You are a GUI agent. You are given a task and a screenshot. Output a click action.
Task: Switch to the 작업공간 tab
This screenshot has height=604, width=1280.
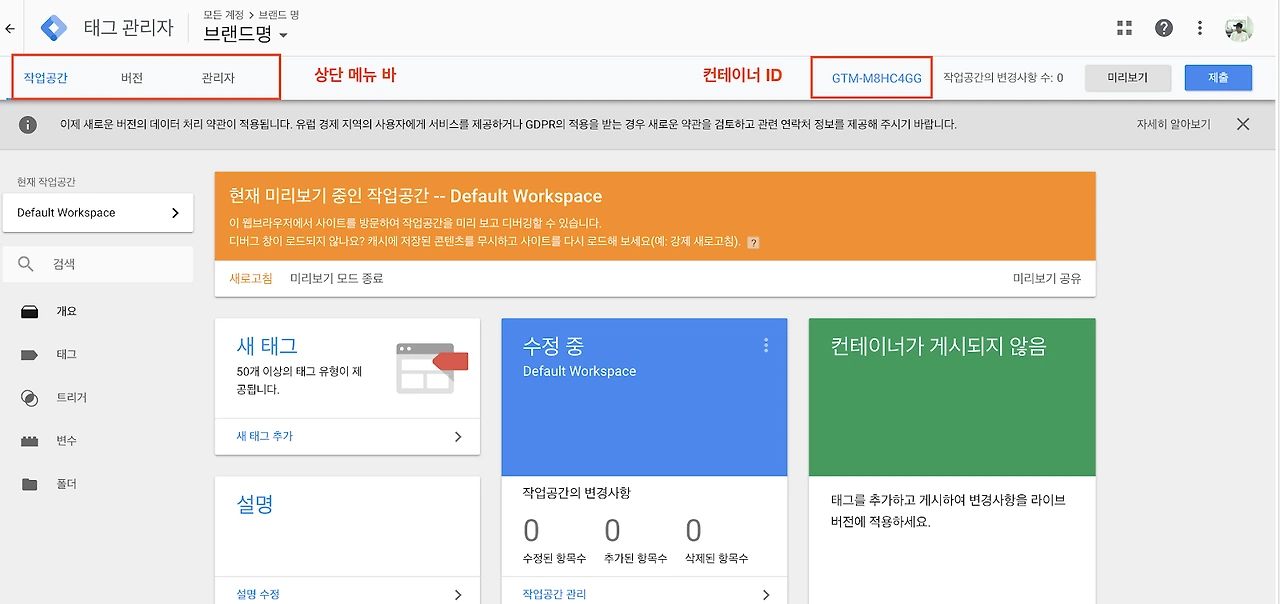tap(46, 78)
